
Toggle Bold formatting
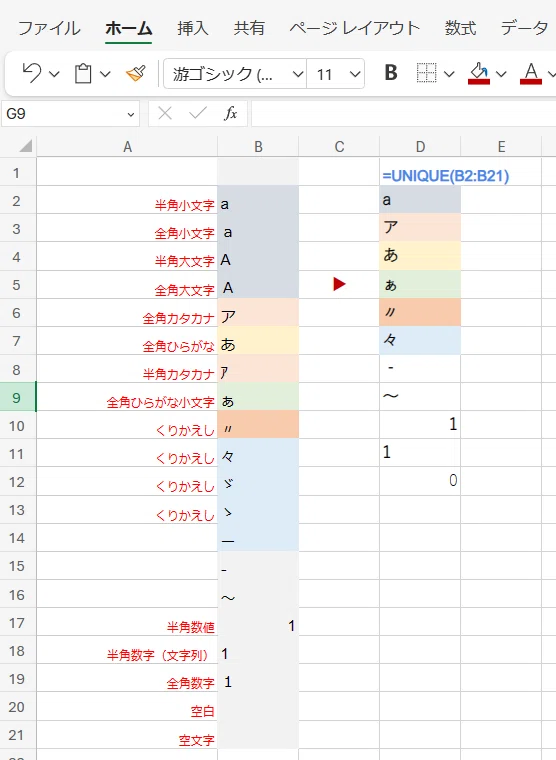(x=391, y=73)
